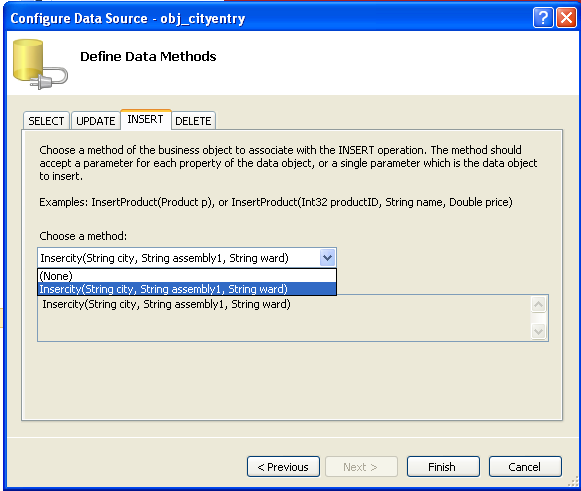
Task: Select the INSERT tab
Action: tap(145, 119)
